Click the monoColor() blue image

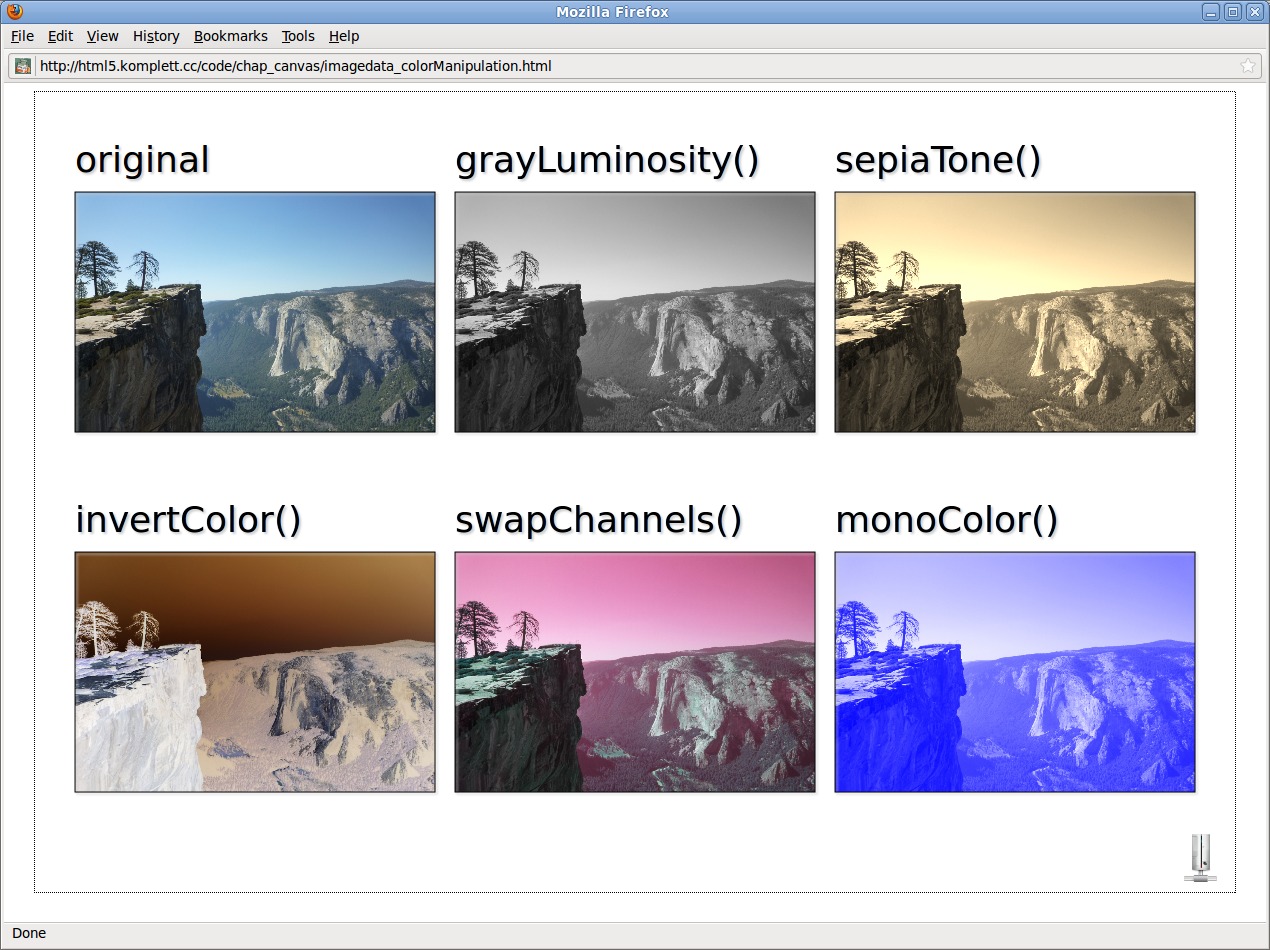(x=1015, y=672)
